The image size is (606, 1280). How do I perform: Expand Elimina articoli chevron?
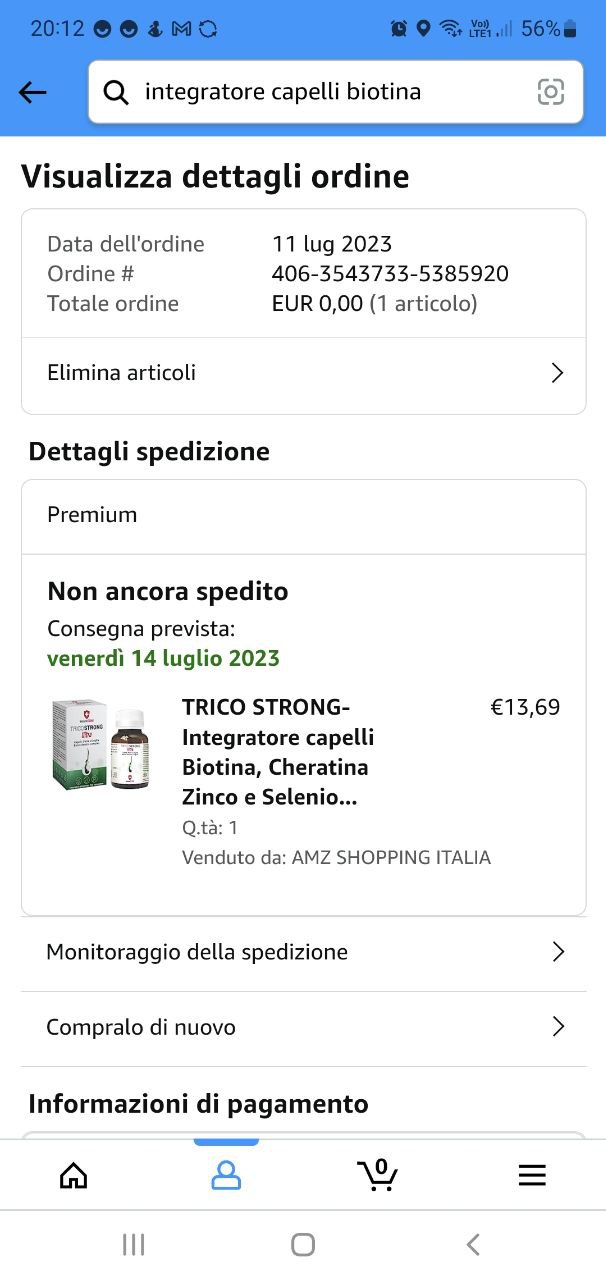(558, 373)
